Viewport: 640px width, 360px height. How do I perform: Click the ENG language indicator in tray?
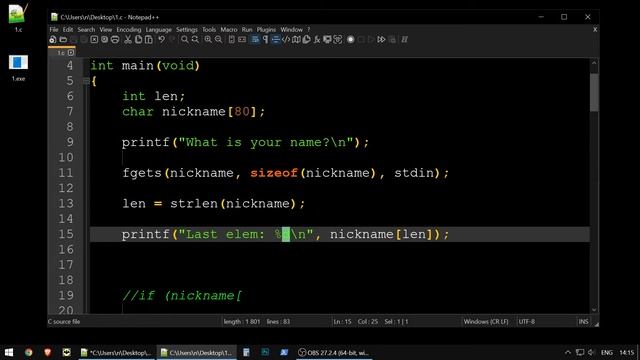pos(607,352)
